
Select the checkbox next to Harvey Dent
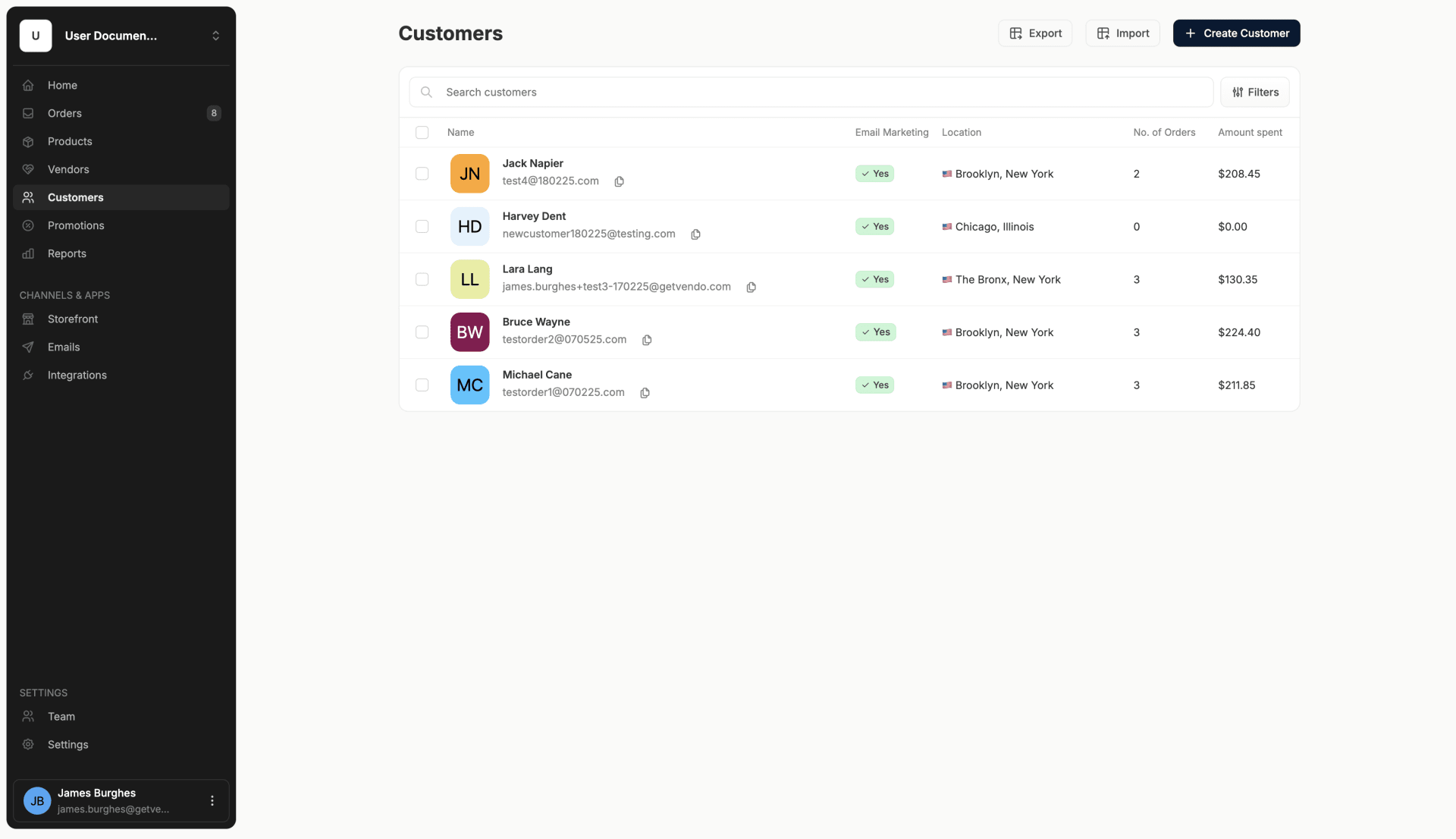click(422, 226)
